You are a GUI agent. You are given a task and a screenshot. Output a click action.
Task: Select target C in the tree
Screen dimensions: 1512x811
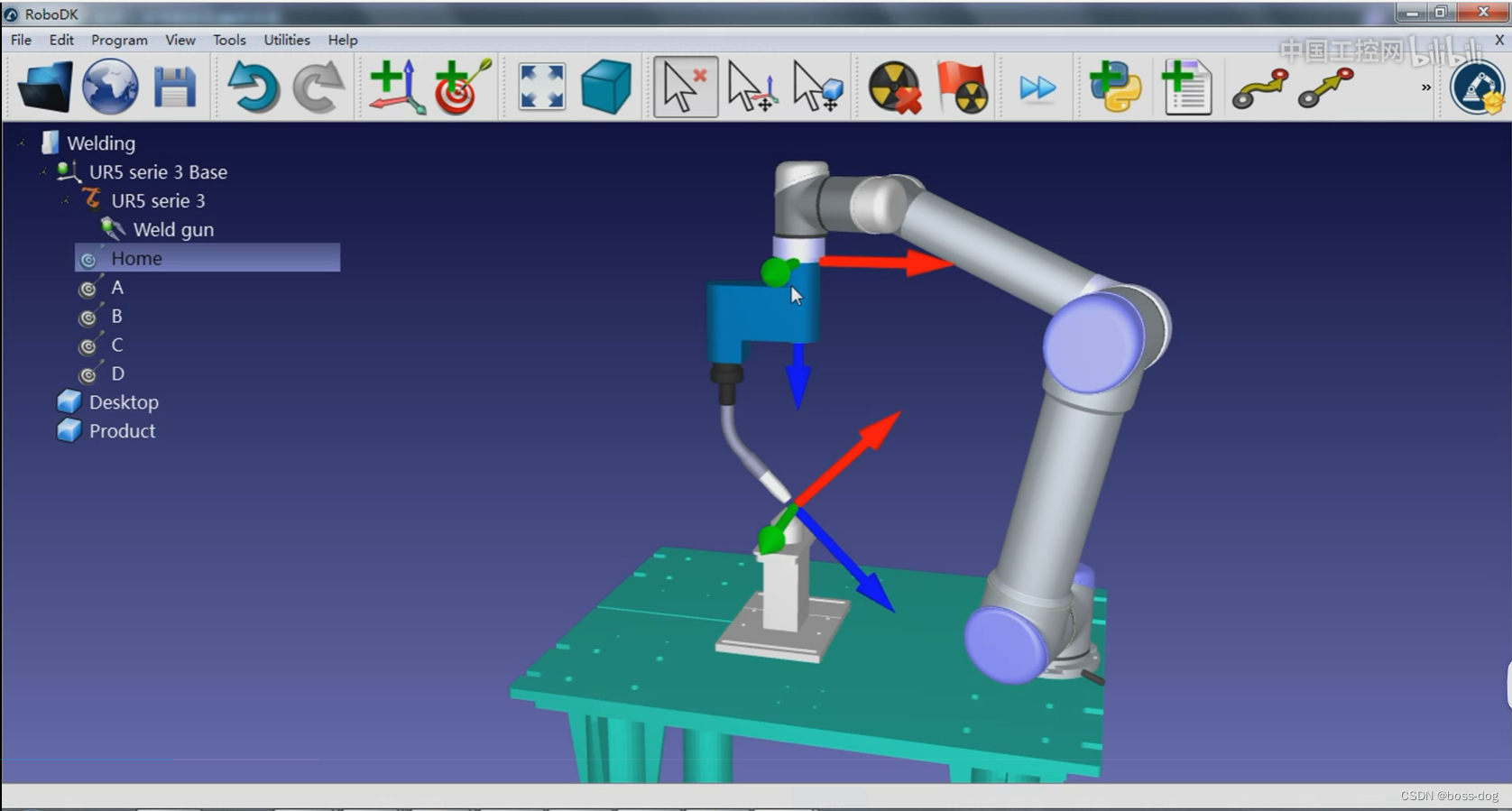117,345
